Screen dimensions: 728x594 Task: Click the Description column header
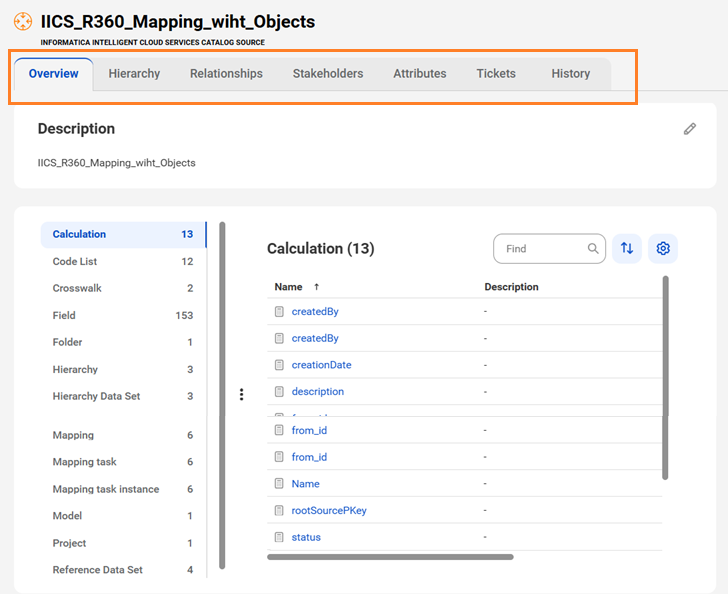click(x=511, y=287)
